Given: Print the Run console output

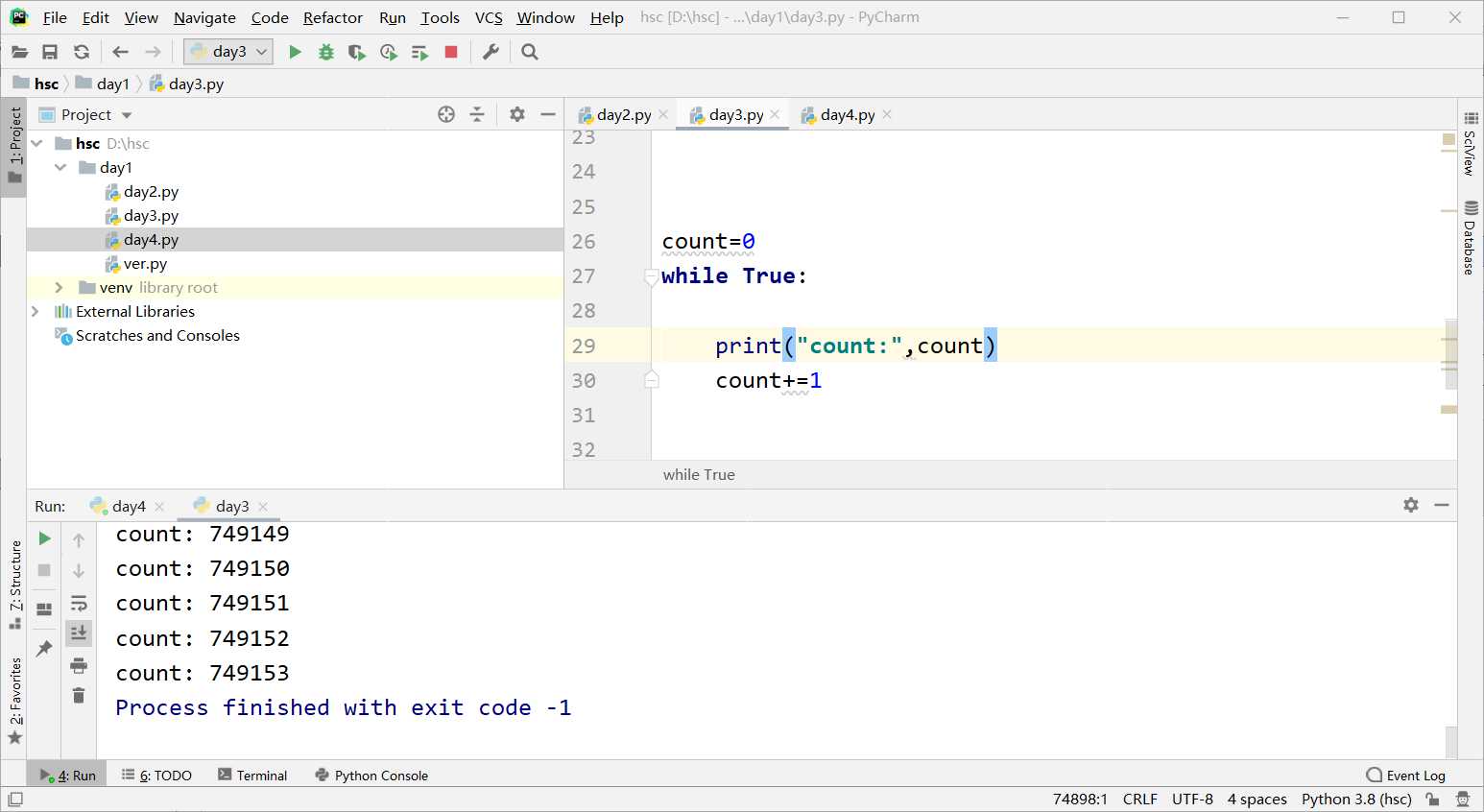Looking at the screenshot, I should [x=79, y=665].
